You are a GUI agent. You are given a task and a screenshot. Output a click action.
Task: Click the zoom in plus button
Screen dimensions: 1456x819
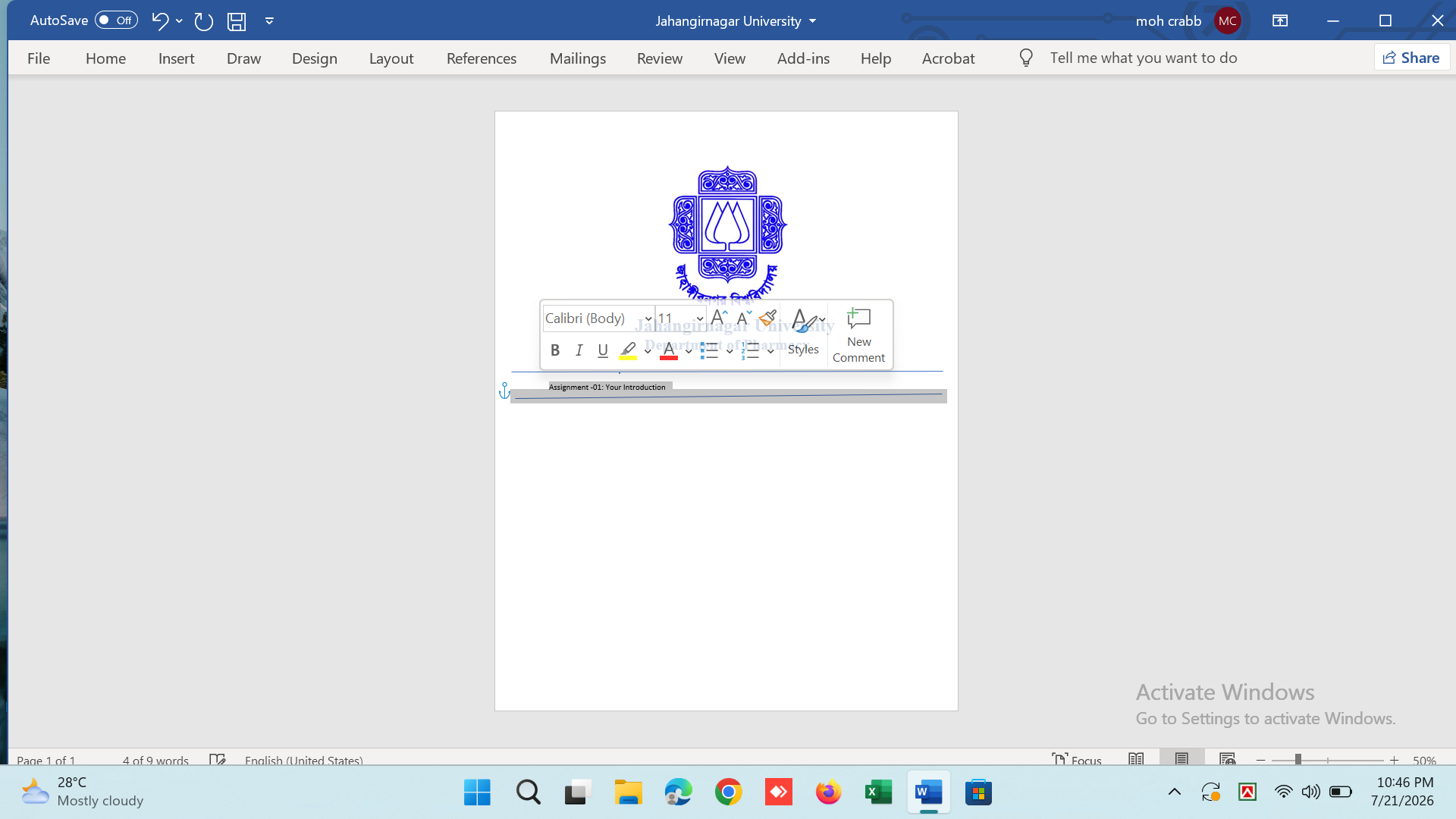click(x=1394, y=760)
